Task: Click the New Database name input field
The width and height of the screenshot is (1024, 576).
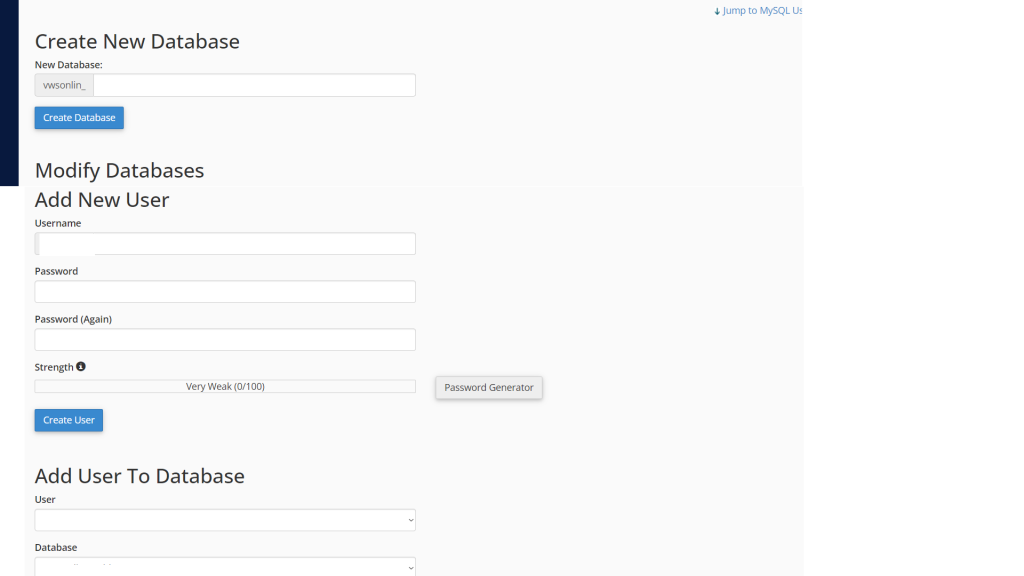Action: 254,85
